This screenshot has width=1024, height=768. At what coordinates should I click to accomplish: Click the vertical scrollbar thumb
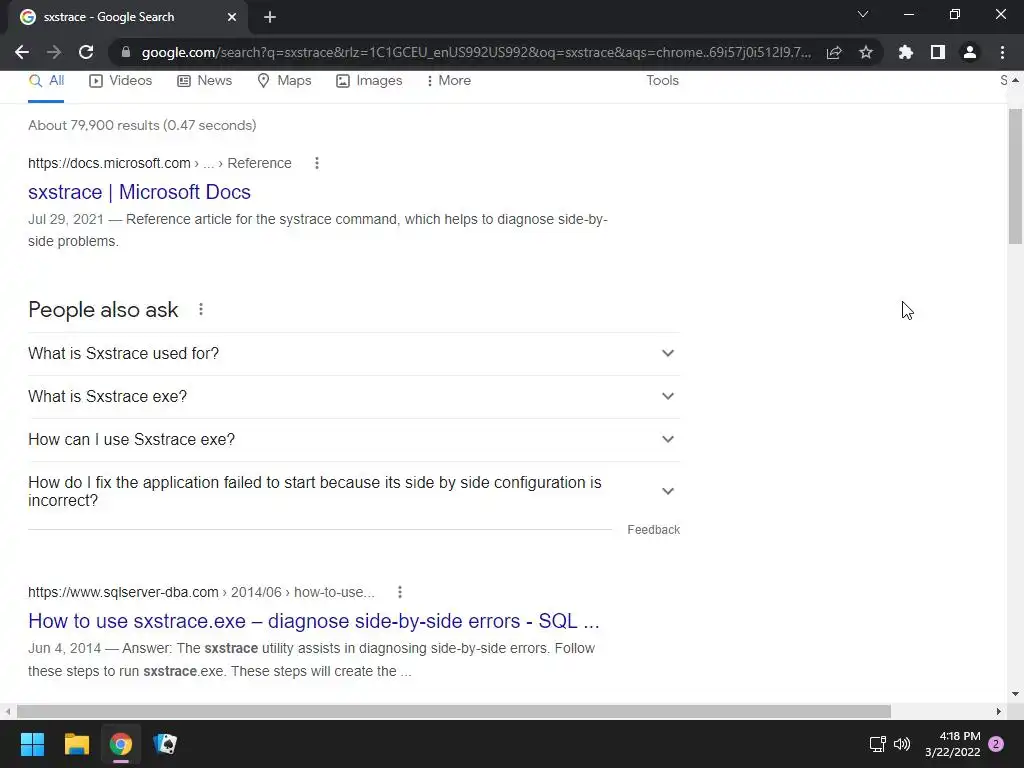(x=1015, y=176)
